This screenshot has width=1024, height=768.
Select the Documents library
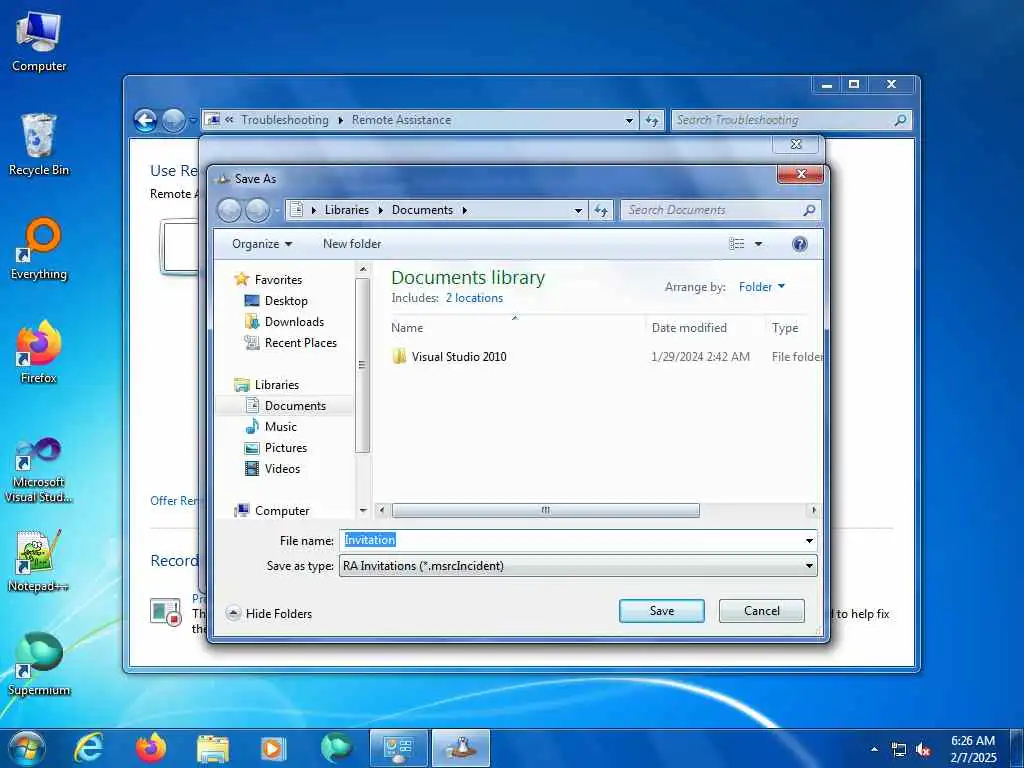(x=295, y=406)
